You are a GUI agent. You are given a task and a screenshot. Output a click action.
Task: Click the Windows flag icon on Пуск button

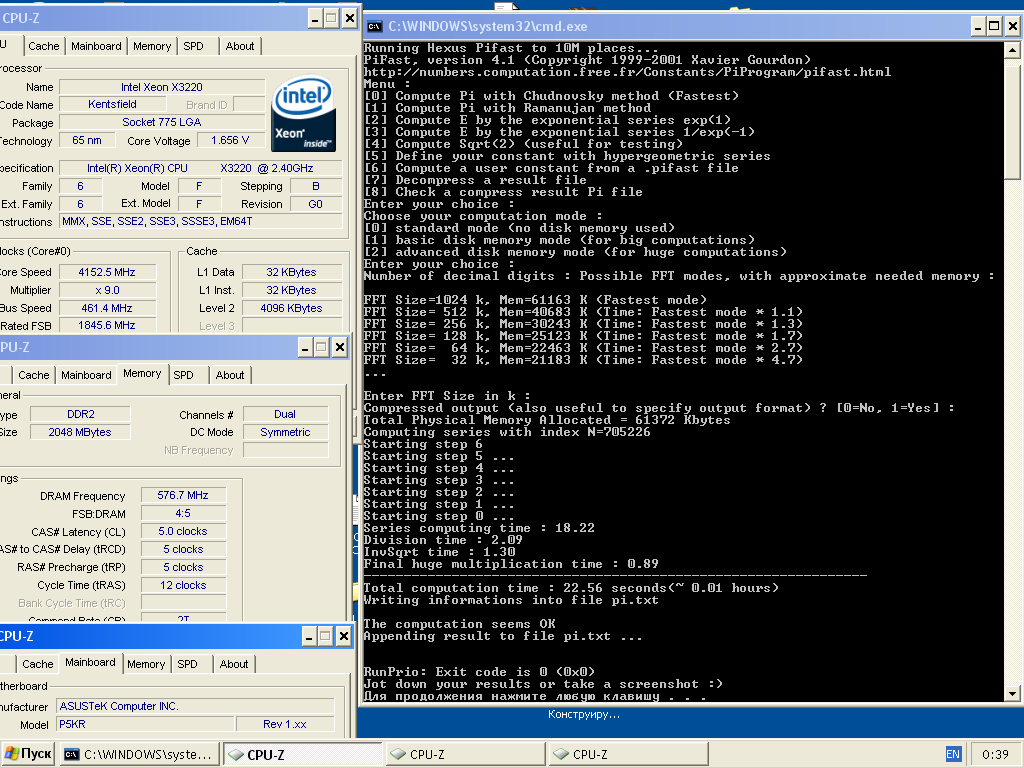click(12, 754)
